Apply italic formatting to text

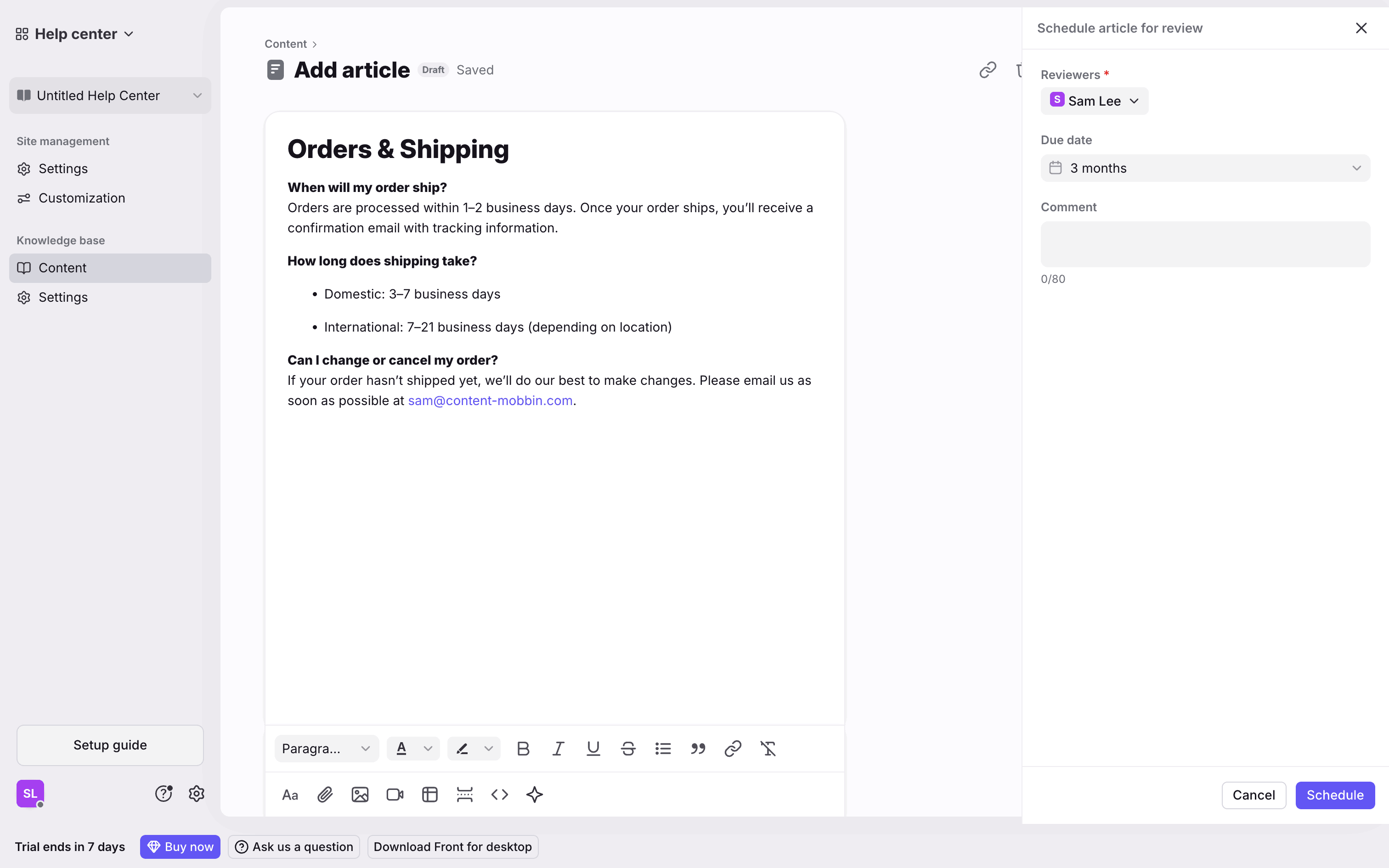[x=558, y=749]
